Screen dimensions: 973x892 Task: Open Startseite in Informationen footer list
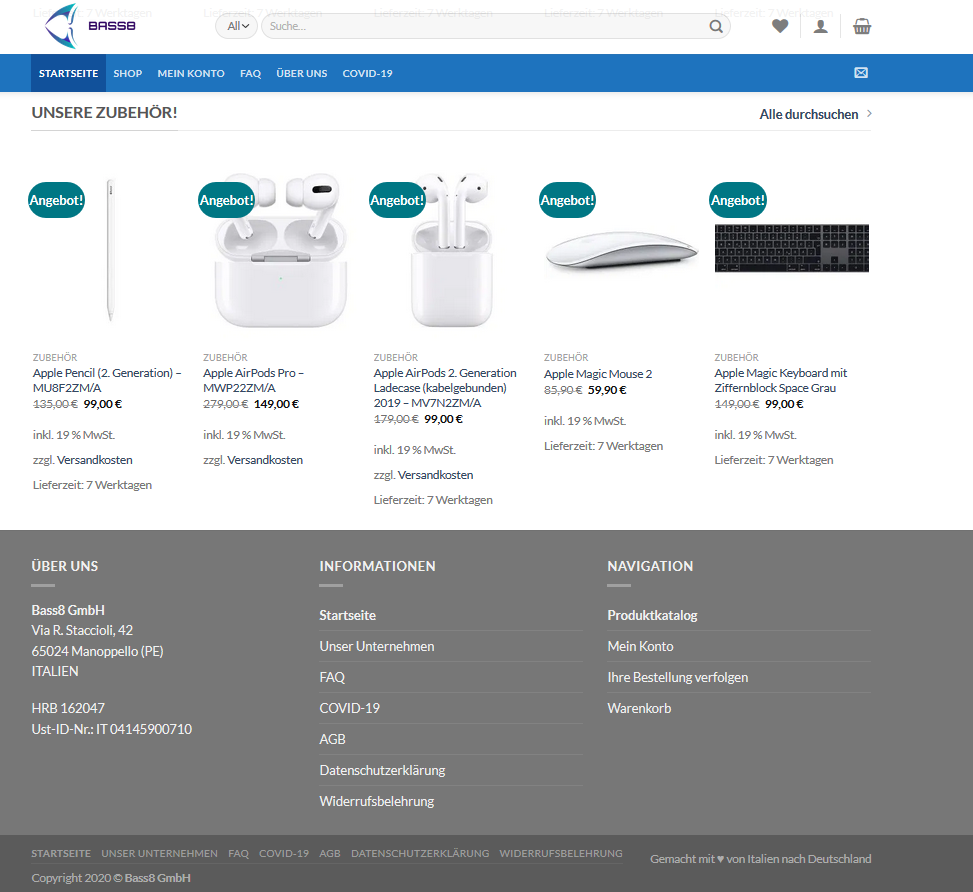click(x=348, y=615)
